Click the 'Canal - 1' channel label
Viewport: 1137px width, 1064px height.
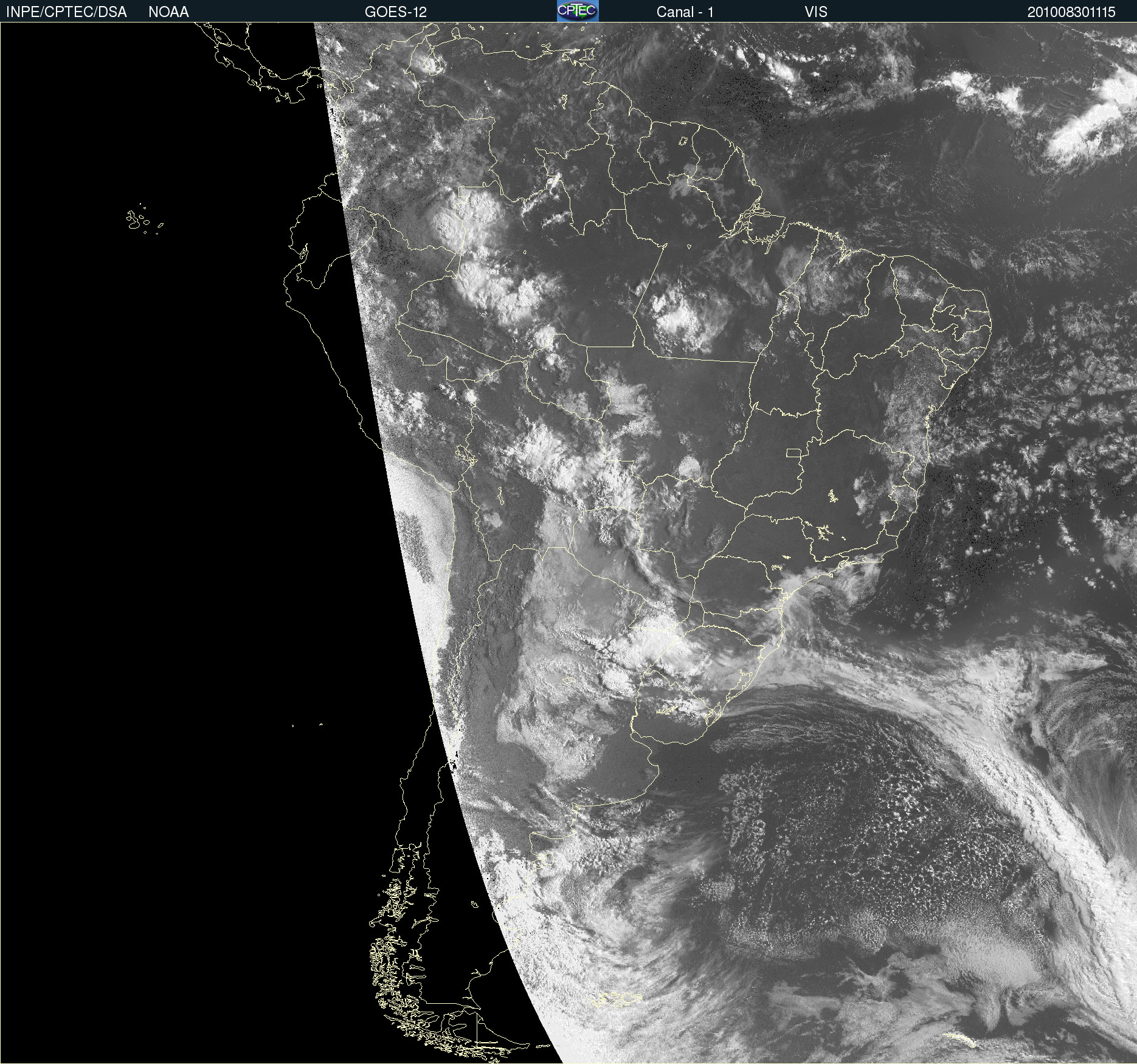click(685, 12)
